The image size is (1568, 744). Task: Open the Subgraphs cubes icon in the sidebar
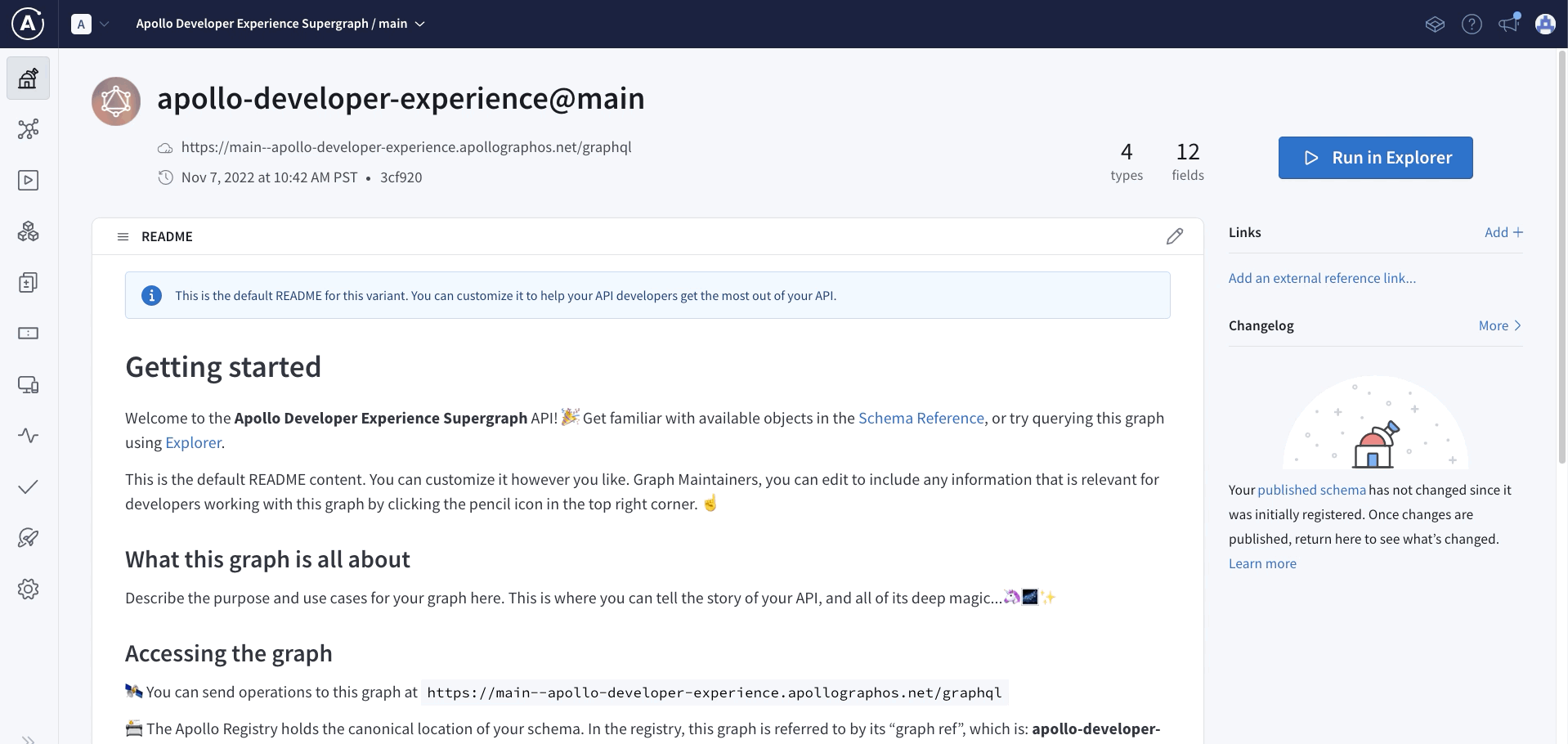click(x=28, y=231)
